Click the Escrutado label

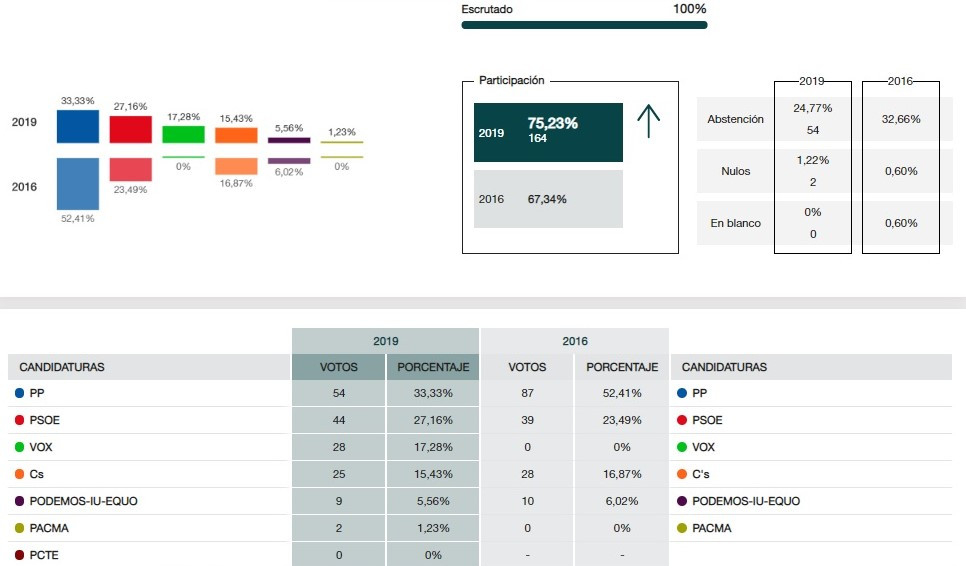[x=487, y=9]
